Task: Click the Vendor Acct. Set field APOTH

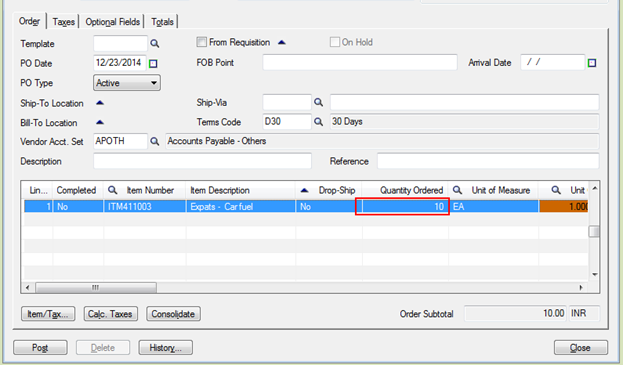Action: (x=120, y=141)
